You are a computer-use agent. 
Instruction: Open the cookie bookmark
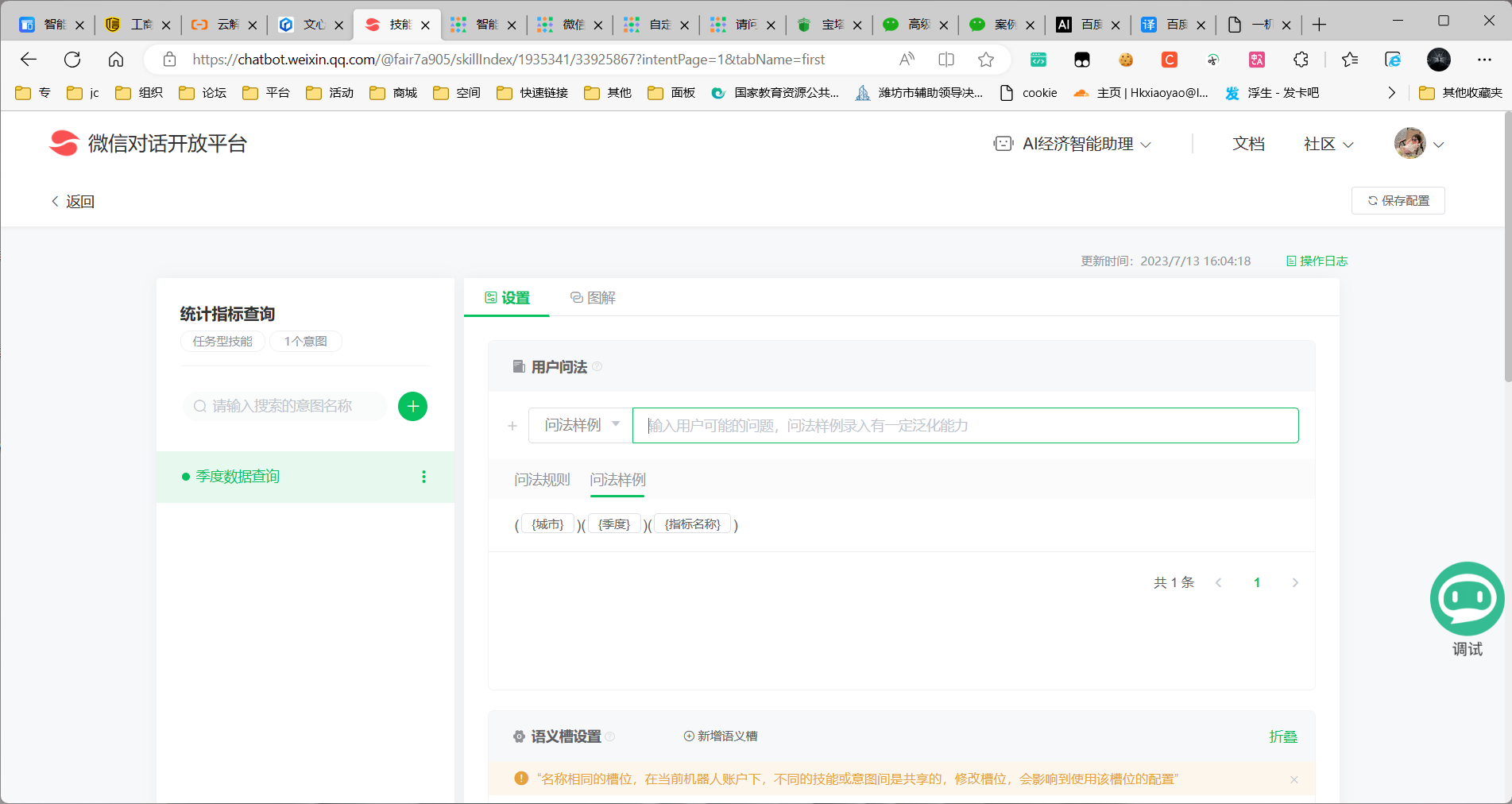(1028, 93)
